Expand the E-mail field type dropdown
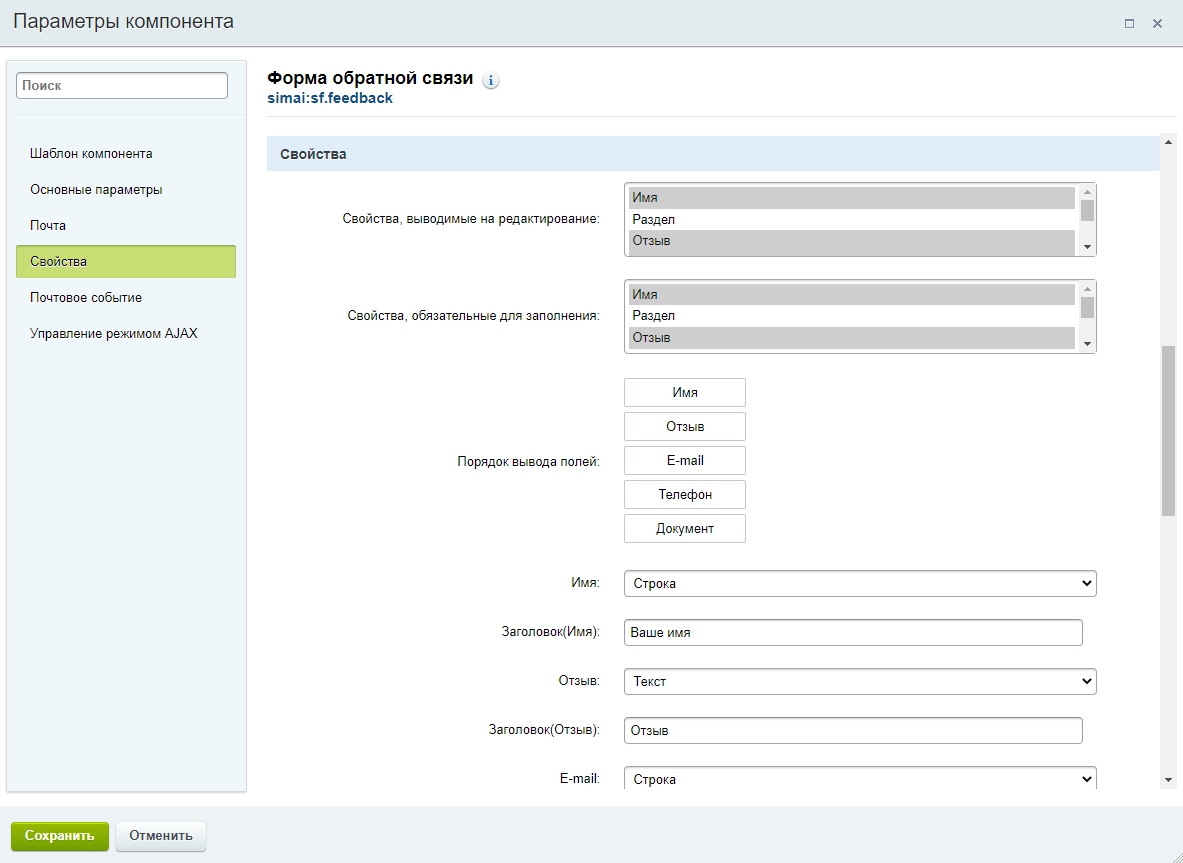 [x=859, y=778]
